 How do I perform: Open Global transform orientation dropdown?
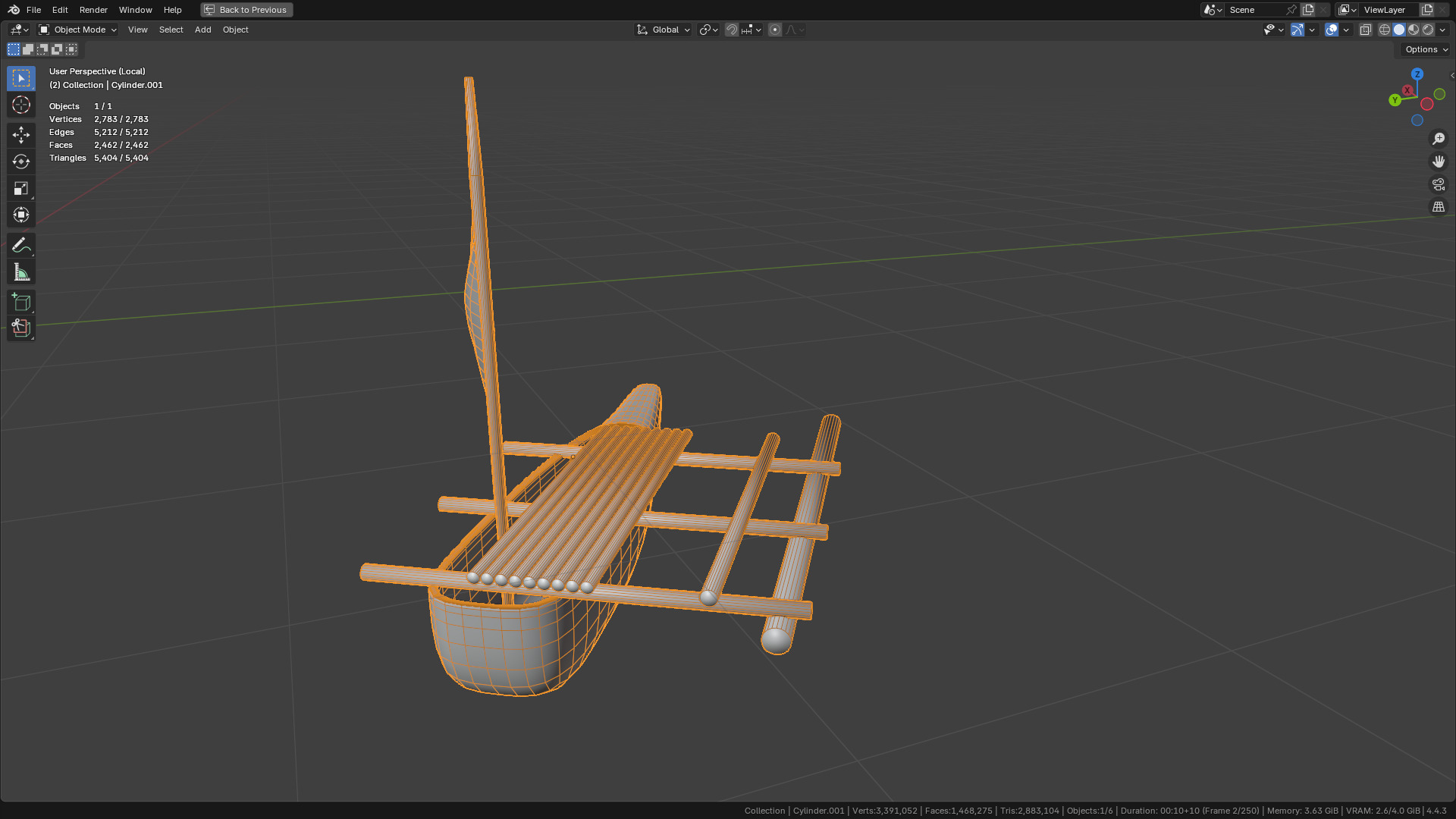[664, 30]
